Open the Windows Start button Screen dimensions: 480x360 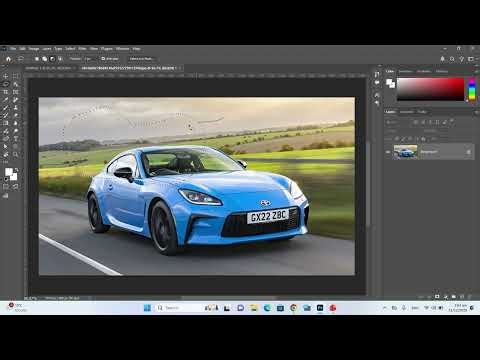point(147,308)
